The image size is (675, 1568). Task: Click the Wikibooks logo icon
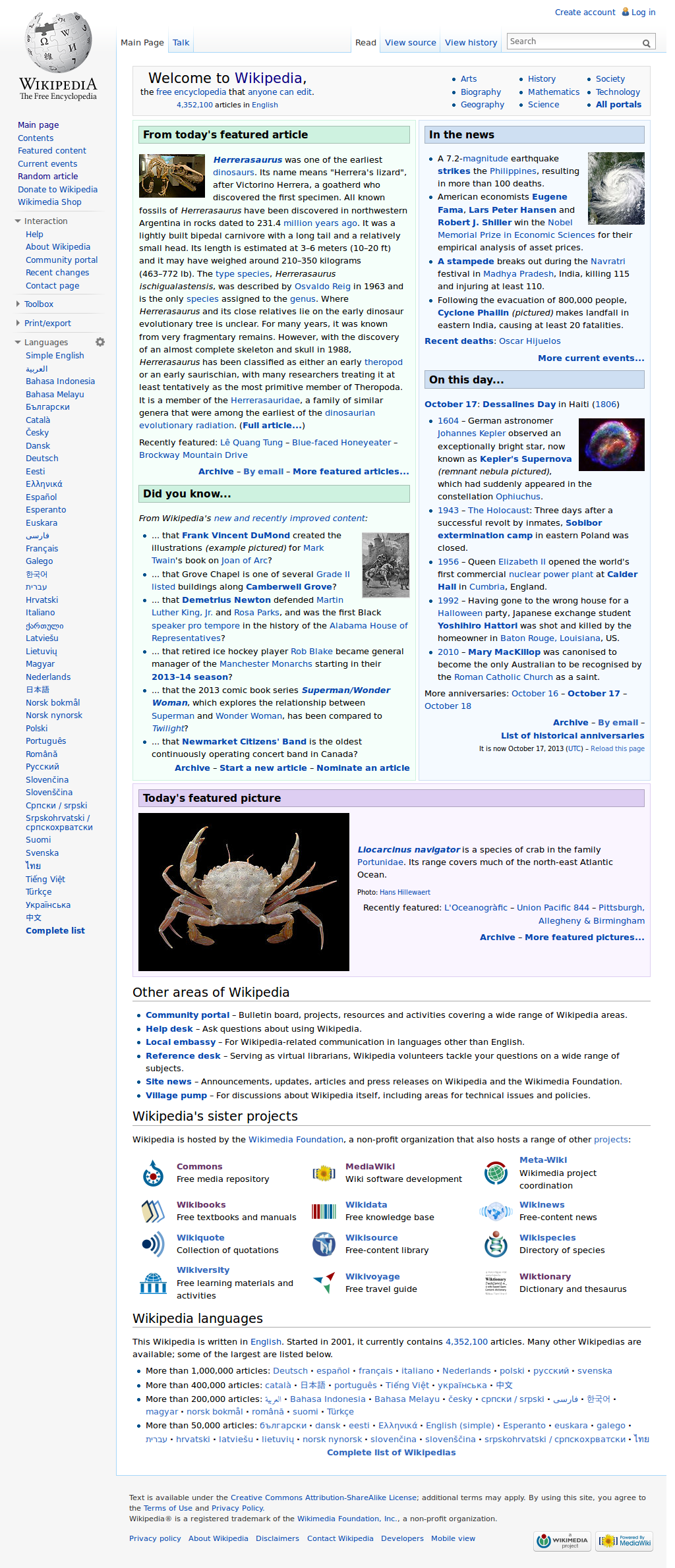tap(153, 1211)
